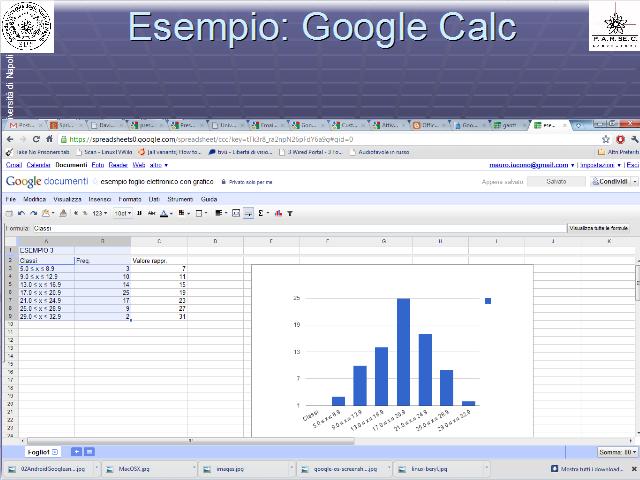Click the add sheet plus button
The height and width of the screenshot is (480, 640).
pyautogui.click(x=76, y=452)
